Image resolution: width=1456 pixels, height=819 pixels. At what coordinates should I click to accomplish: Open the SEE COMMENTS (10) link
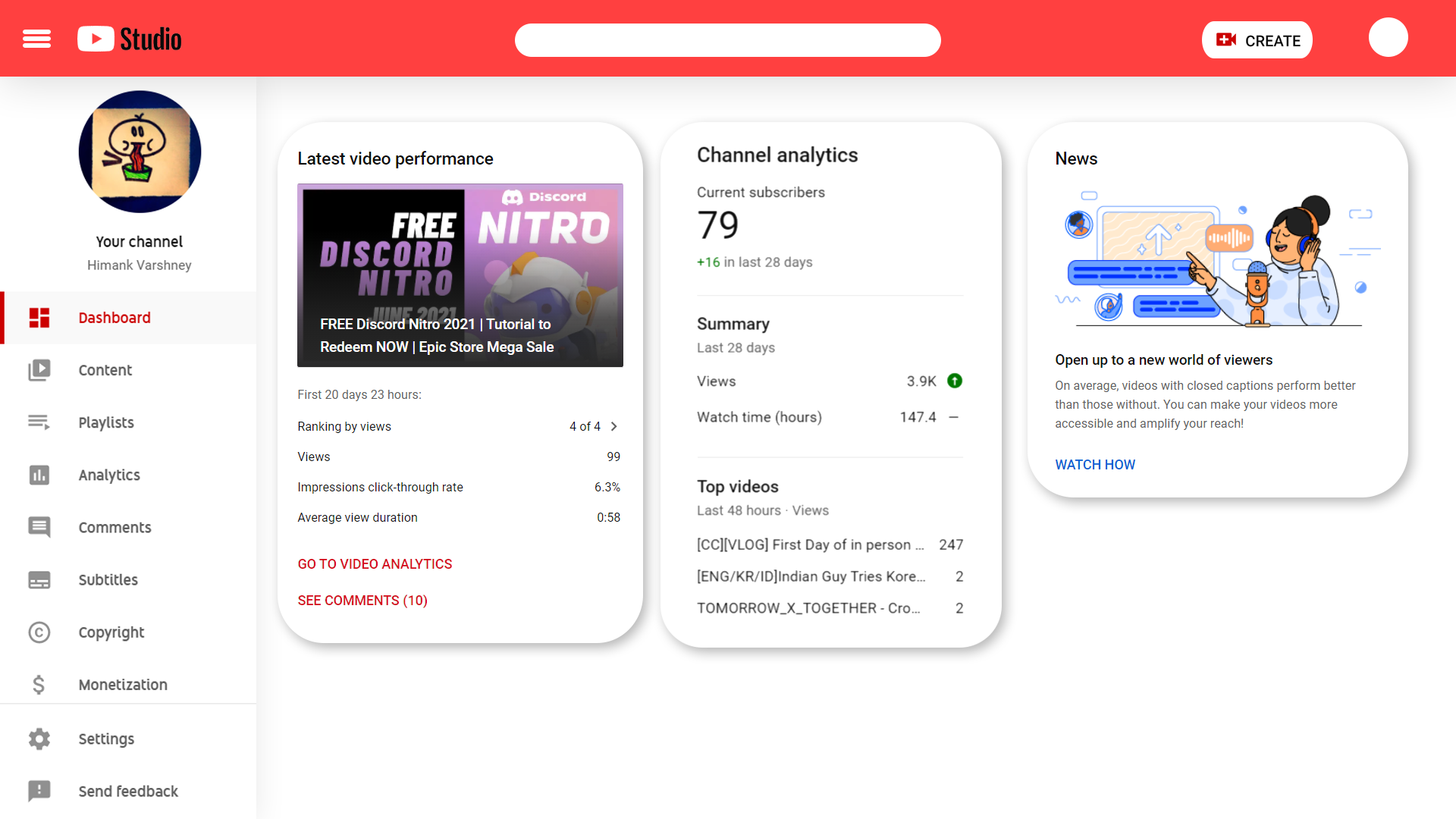pos(362,601)
